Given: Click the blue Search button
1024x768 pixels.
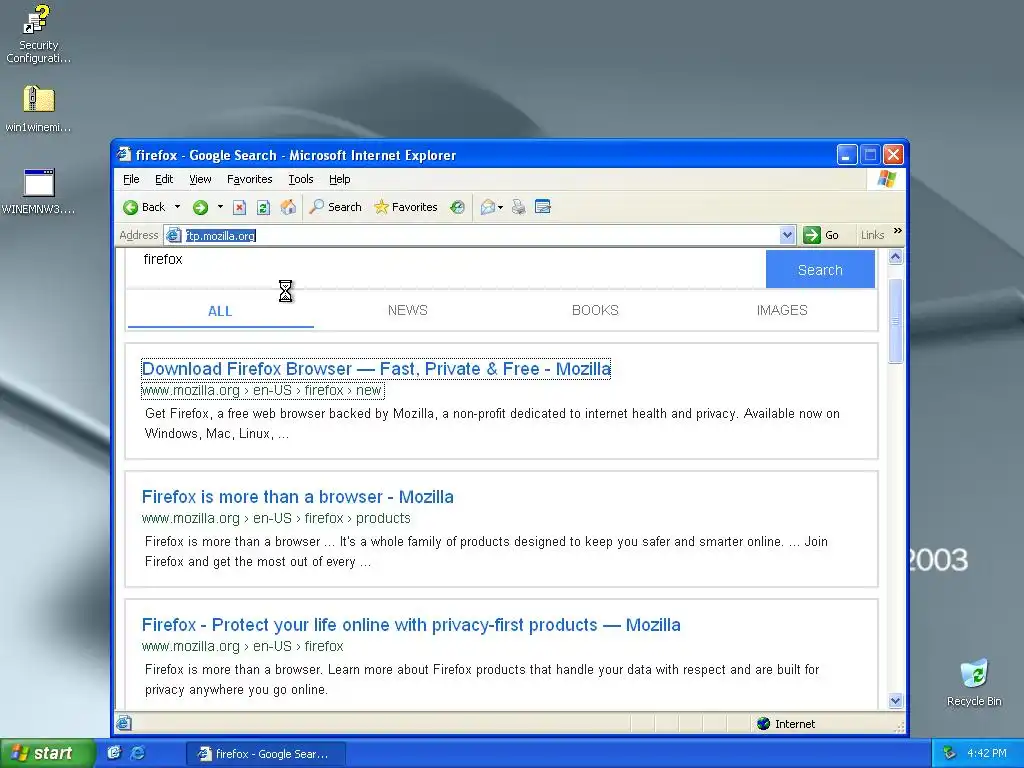Looking at the screenshot, I should pos(820,270).
